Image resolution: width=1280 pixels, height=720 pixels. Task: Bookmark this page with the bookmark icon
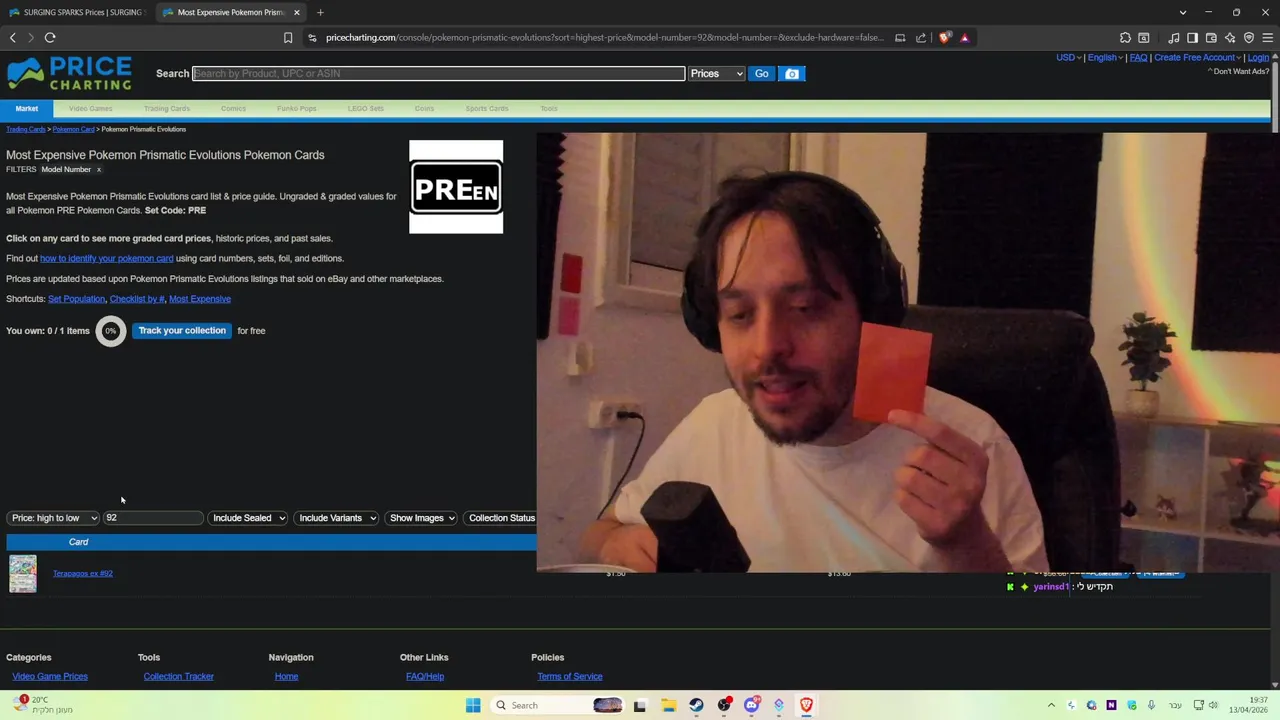pos(288,38)
